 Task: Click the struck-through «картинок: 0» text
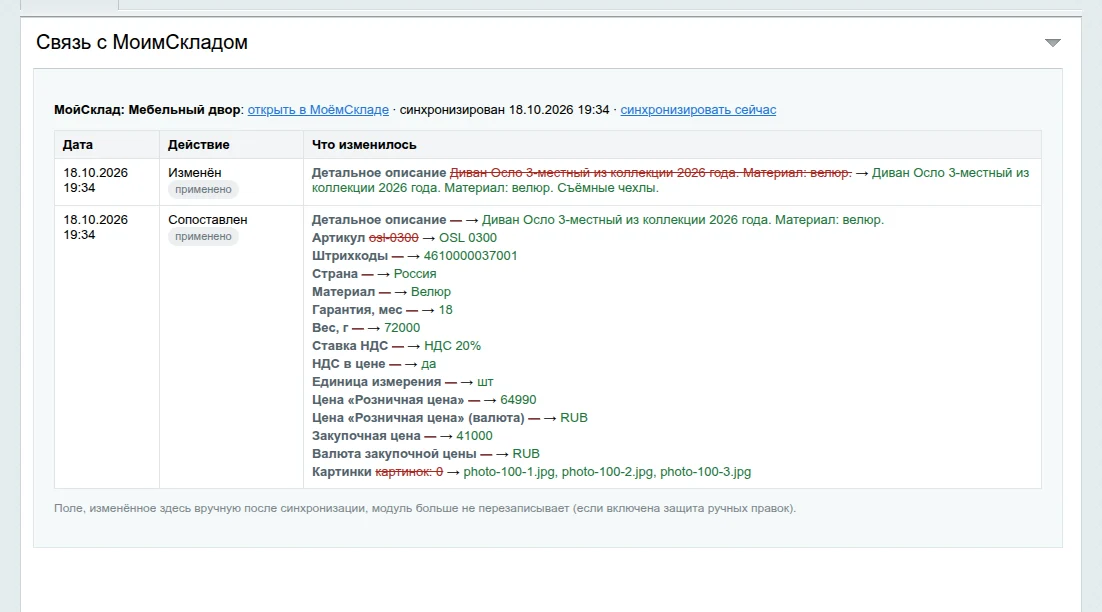click(x=409, y=472)
